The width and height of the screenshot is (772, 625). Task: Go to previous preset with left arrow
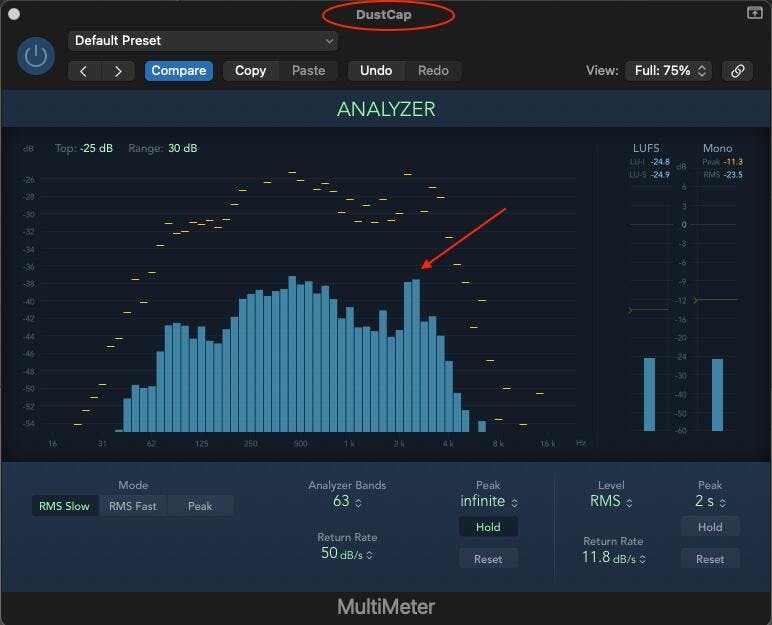84,71
